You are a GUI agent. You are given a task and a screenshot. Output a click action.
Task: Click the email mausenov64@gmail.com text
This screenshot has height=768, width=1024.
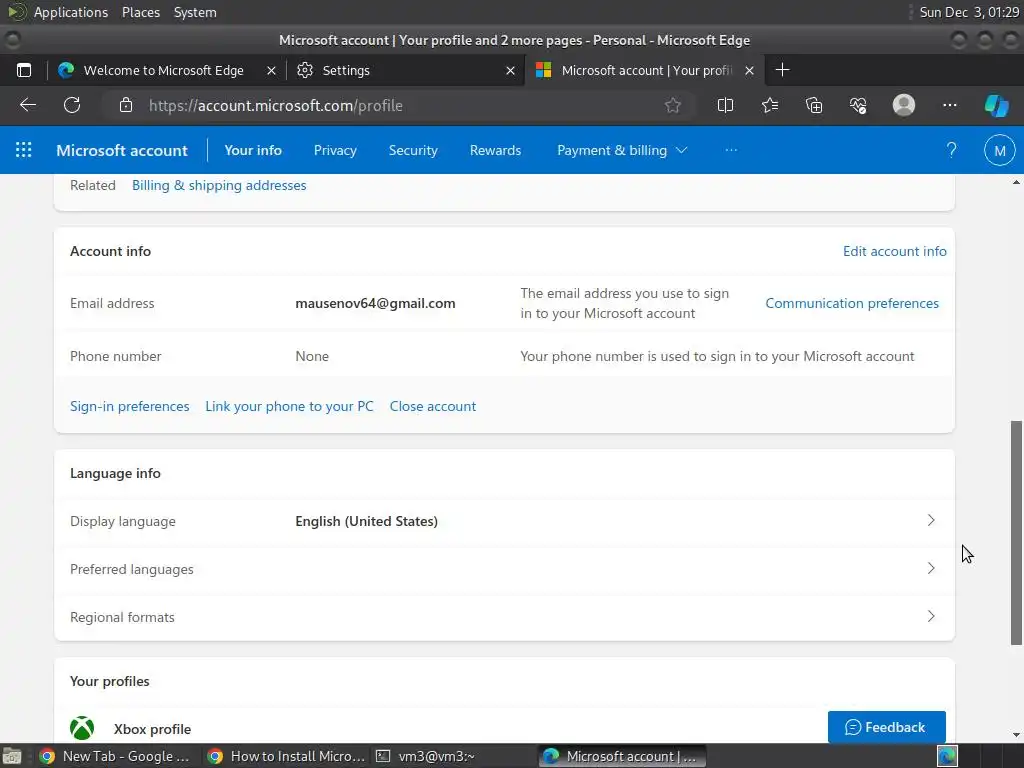coord(375,304)
